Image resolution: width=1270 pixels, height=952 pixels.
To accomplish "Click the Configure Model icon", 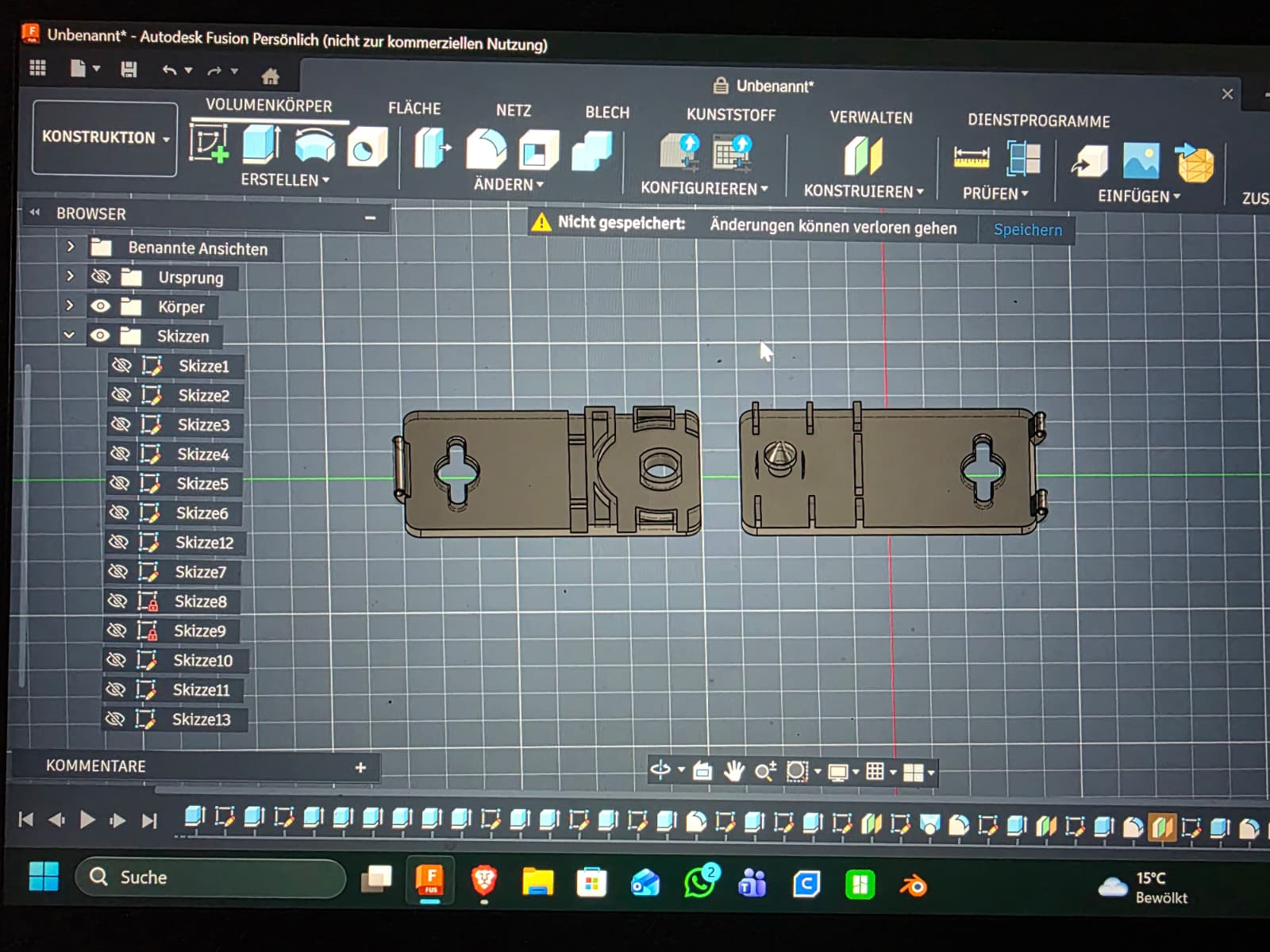I will point(680,152).
